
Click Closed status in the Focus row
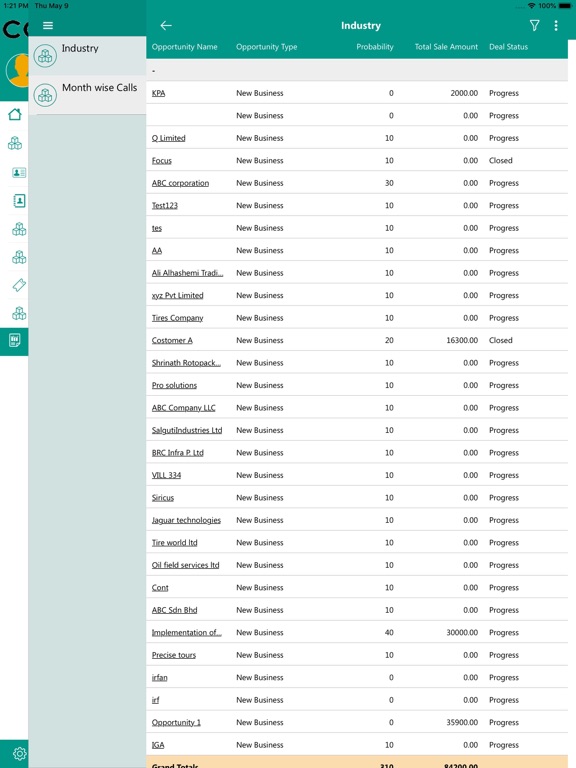pos(501,161)
